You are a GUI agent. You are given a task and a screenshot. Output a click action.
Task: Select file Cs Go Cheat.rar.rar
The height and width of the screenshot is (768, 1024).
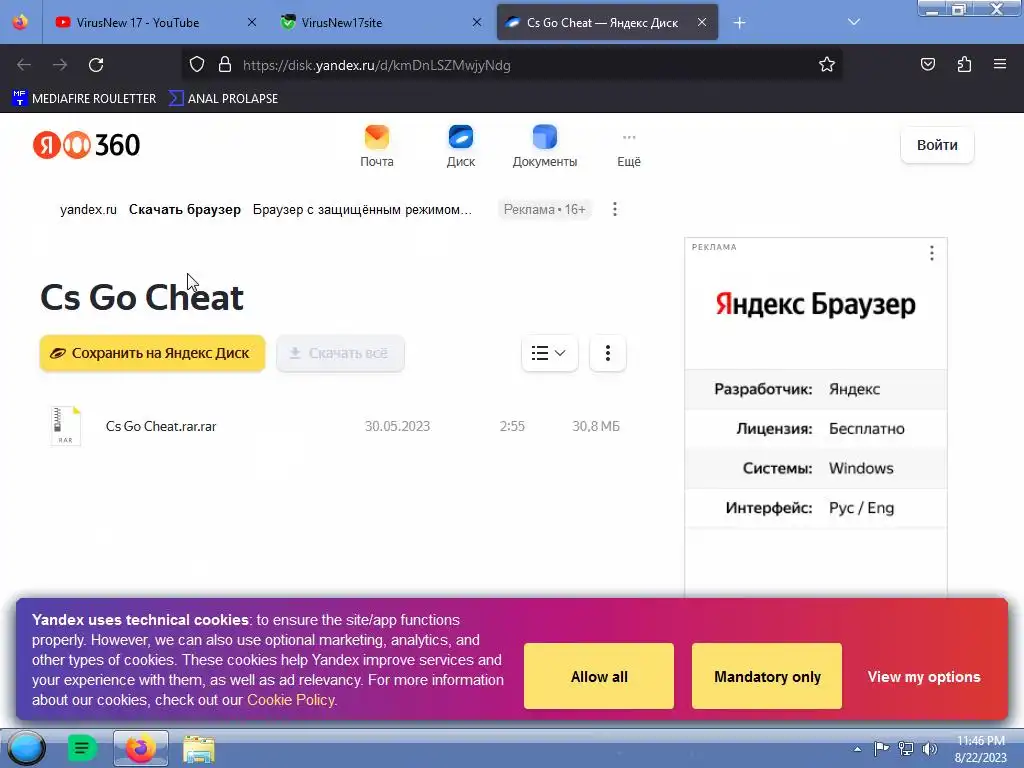tap(161, 426)
